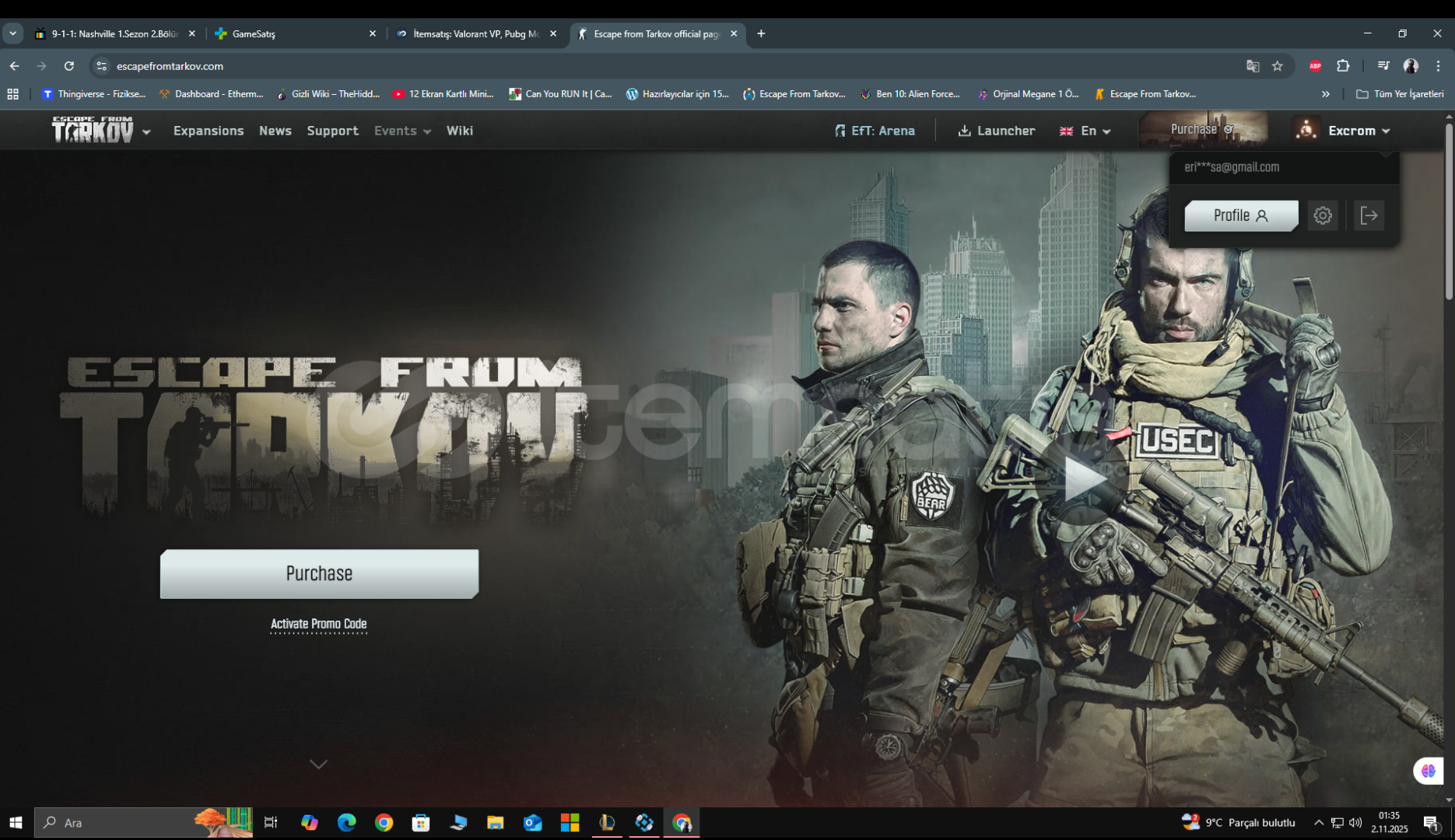
Task: Expand the Events dropdown
Action: 402,131
